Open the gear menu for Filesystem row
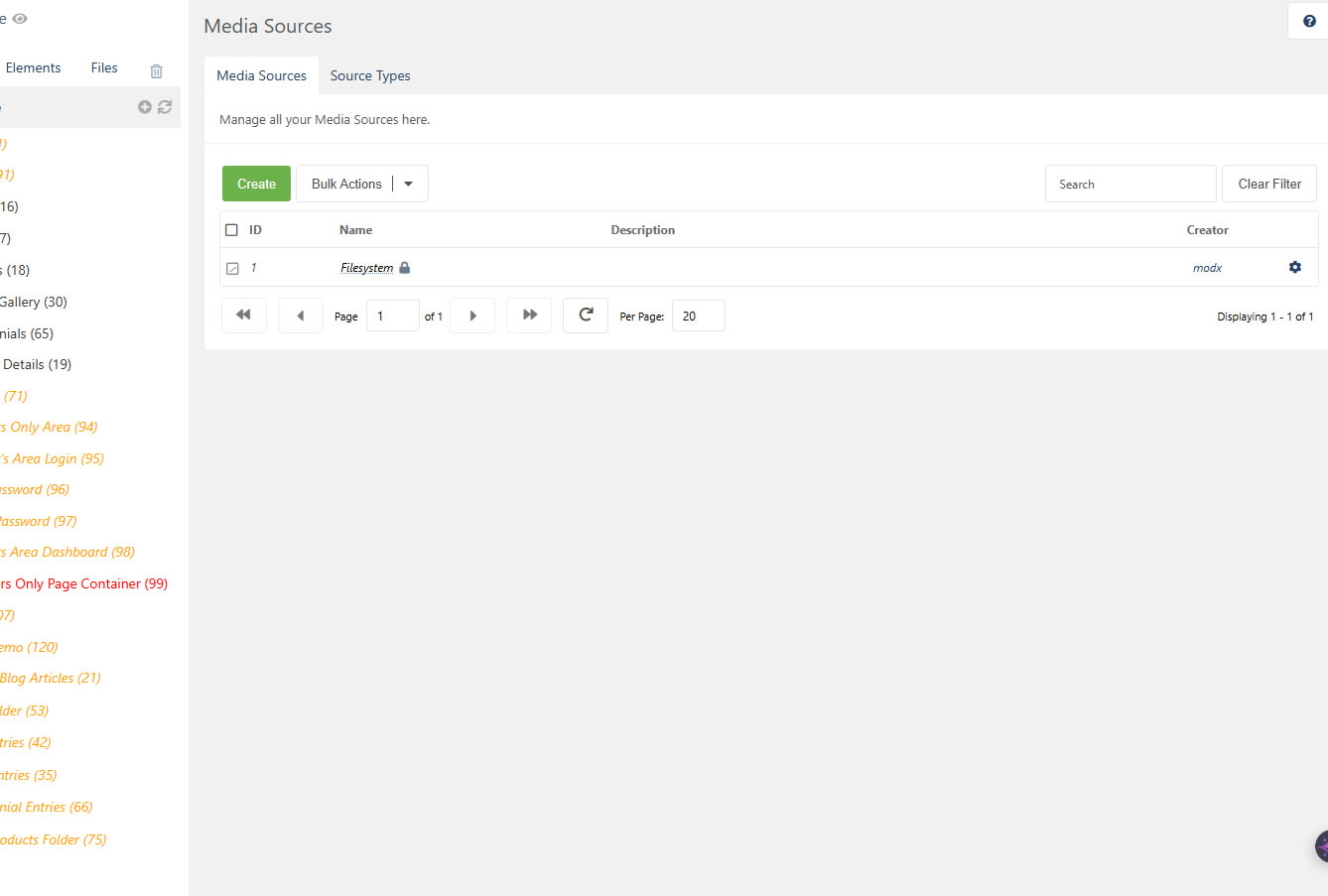1328x896 pixels. pyautogui.click(x=1294, y=267)
